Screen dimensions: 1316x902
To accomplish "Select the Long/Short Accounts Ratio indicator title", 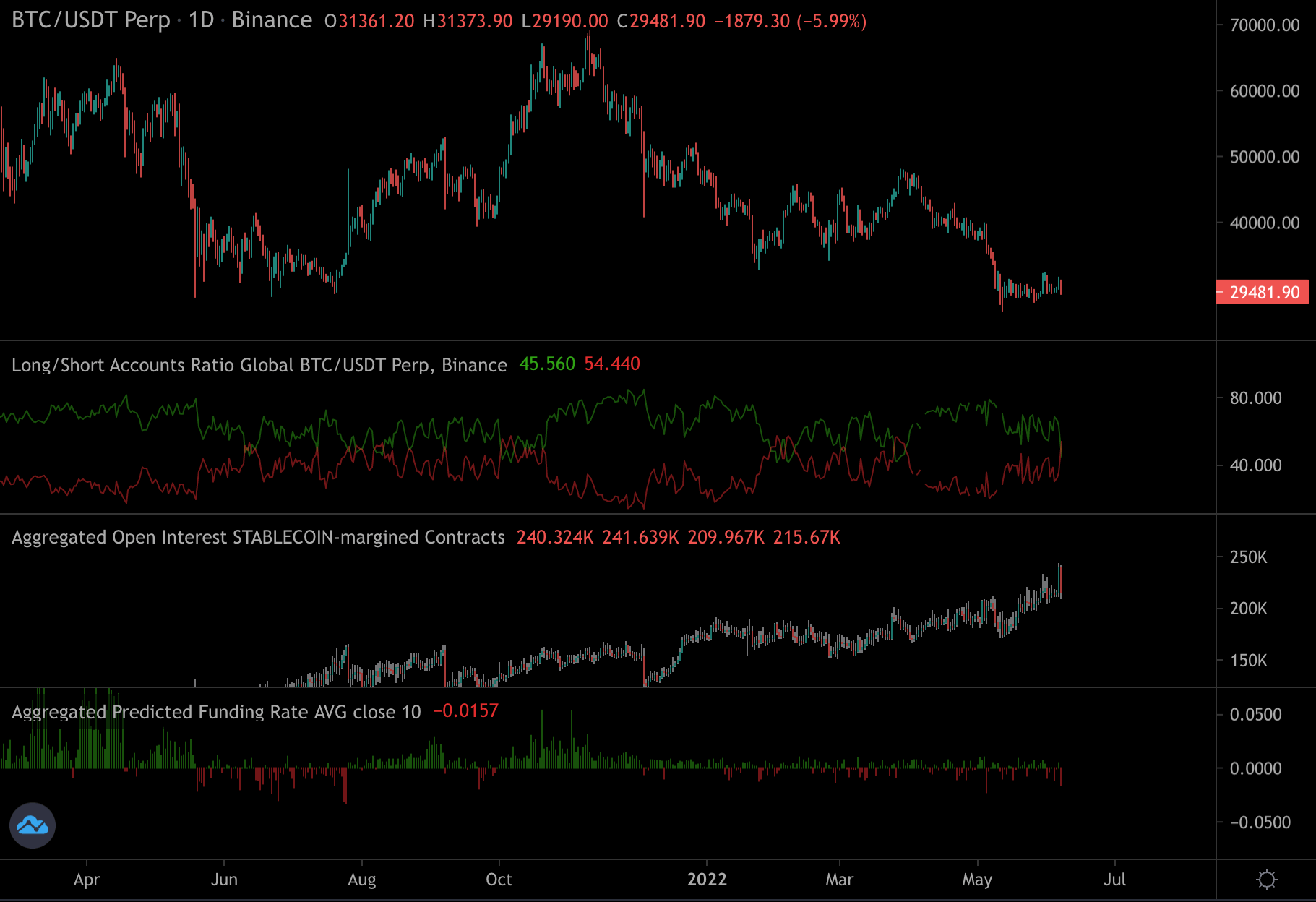I will (259, 365).
